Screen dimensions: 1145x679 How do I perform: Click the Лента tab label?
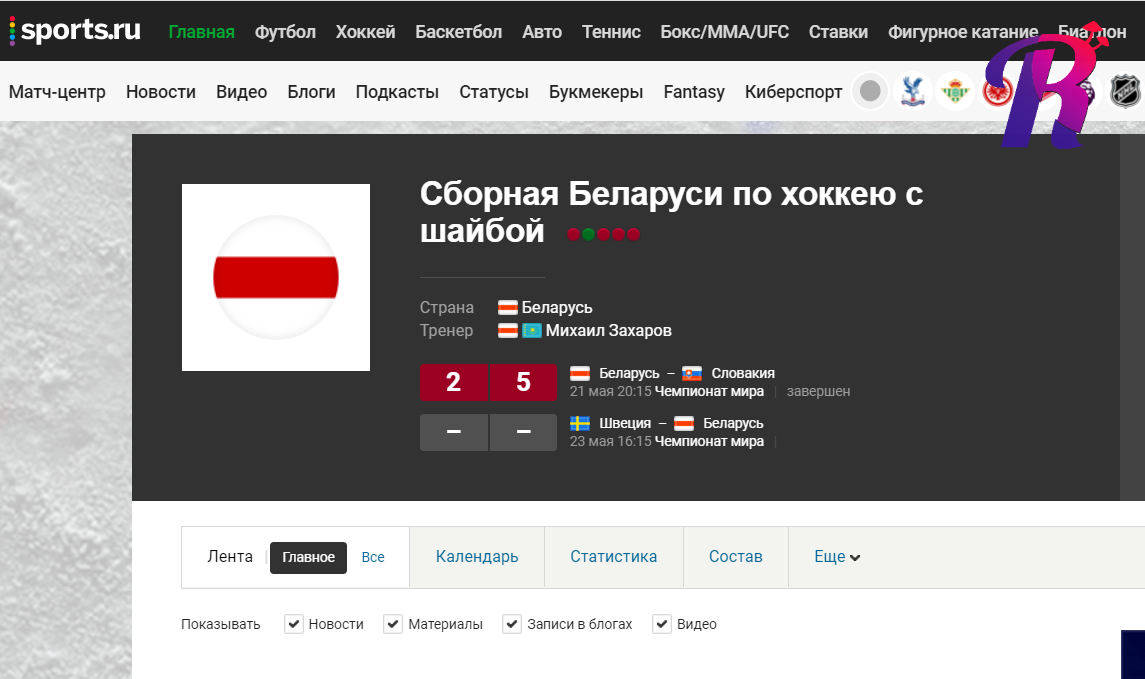pos(230,557)
